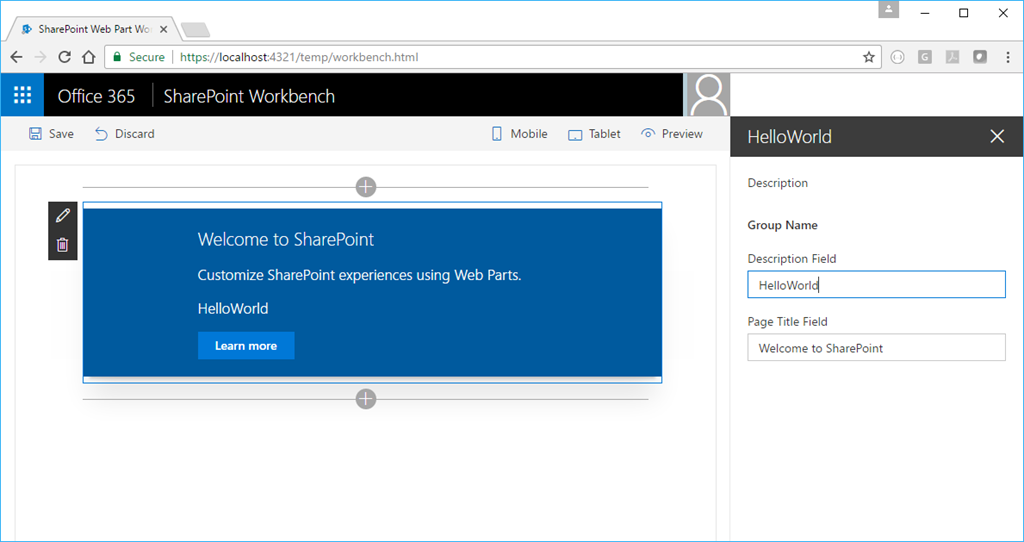Screen dimensions: 1024x542
Task: Click the G extension icon
Action: [925, 57]
